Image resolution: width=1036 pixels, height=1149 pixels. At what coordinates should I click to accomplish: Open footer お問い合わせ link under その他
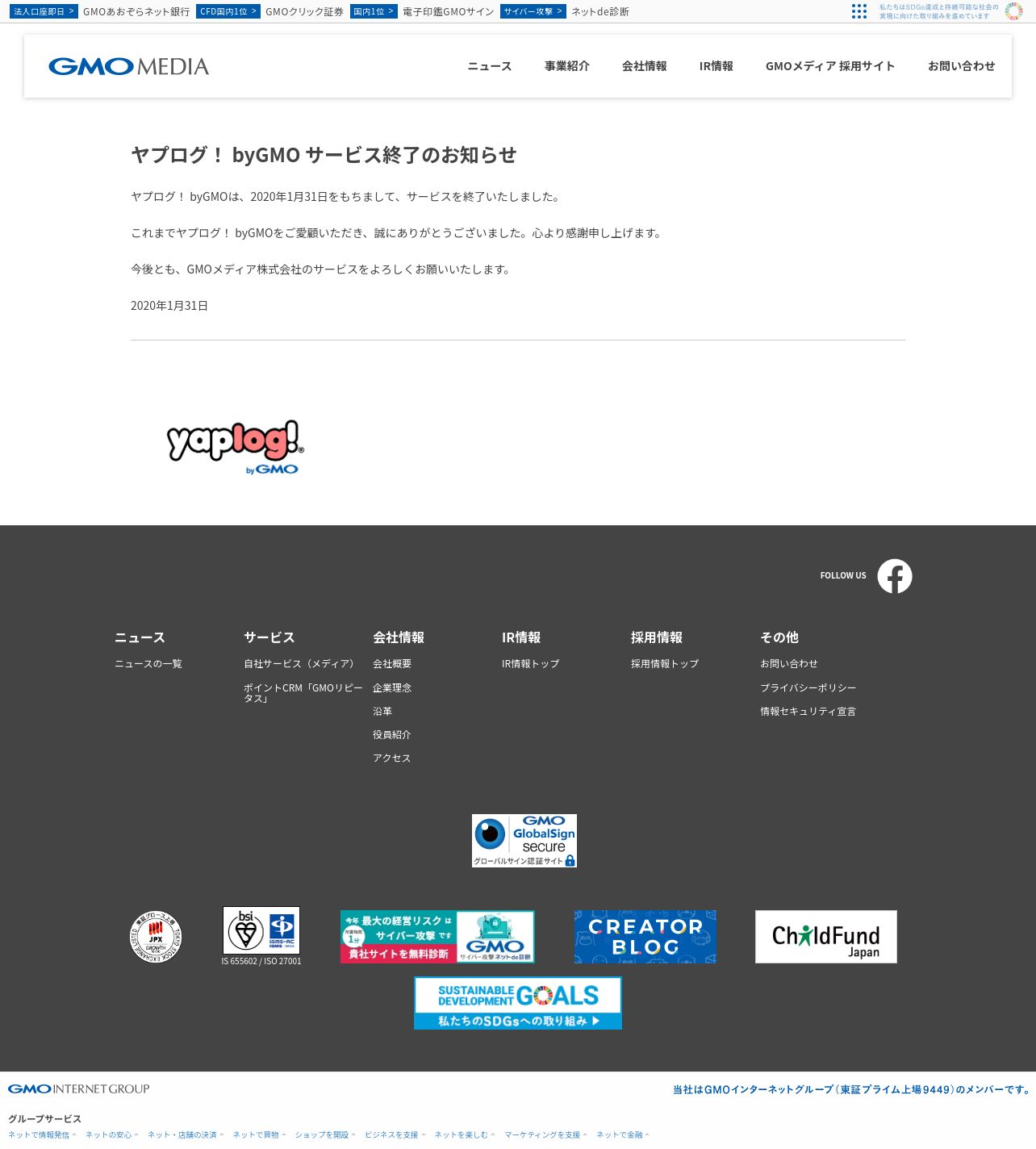pos(789,664)
